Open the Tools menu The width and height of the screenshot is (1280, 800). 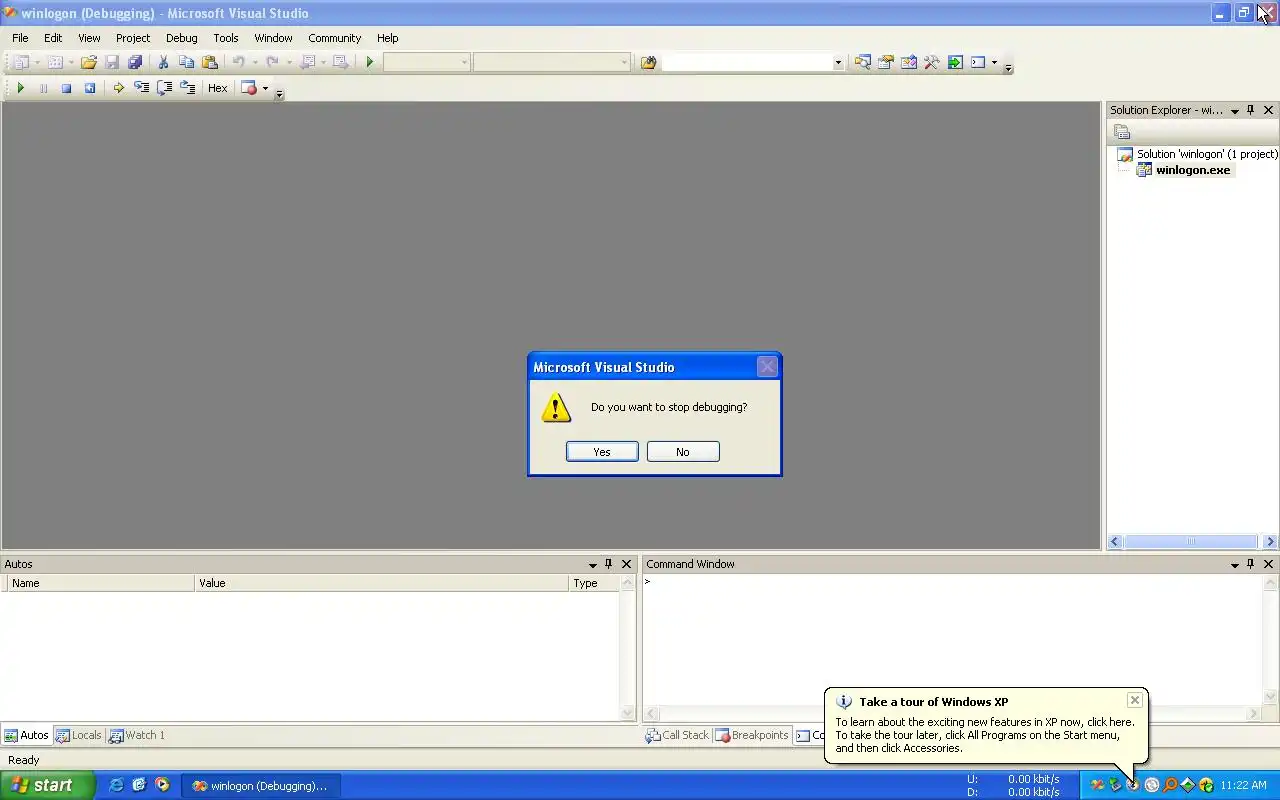pos(226,38)
